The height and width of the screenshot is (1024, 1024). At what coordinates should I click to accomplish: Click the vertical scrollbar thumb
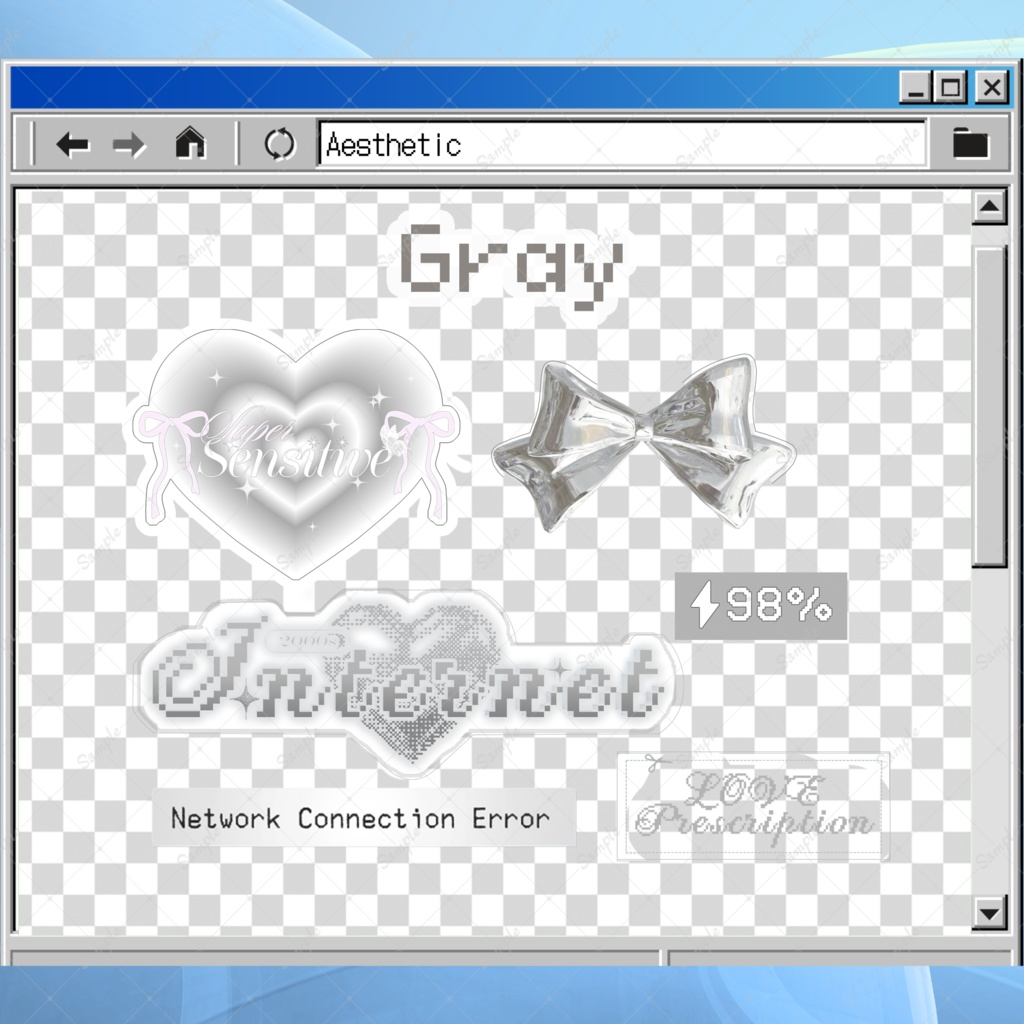(x=989, y=406)
